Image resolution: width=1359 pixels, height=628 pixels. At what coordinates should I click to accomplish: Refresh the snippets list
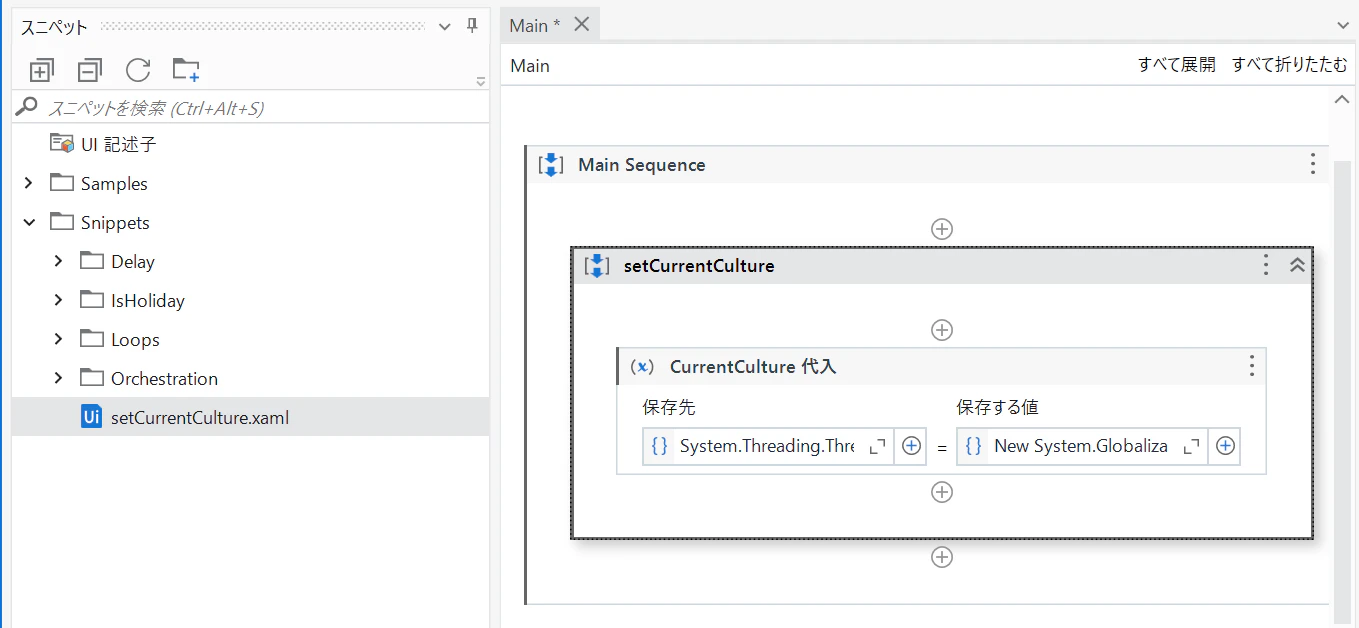pyautogui.click(x=138, y=70)
